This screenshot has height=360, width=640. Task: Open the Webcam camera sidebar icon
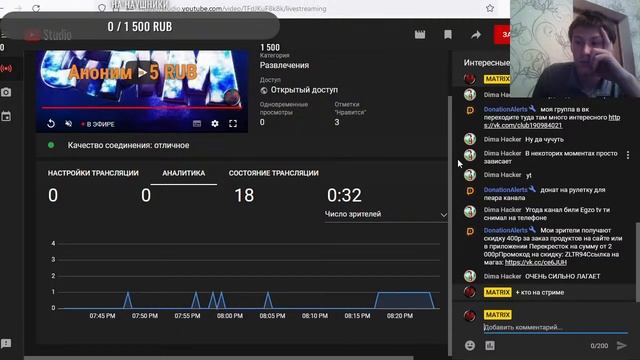tap(6, 92)
